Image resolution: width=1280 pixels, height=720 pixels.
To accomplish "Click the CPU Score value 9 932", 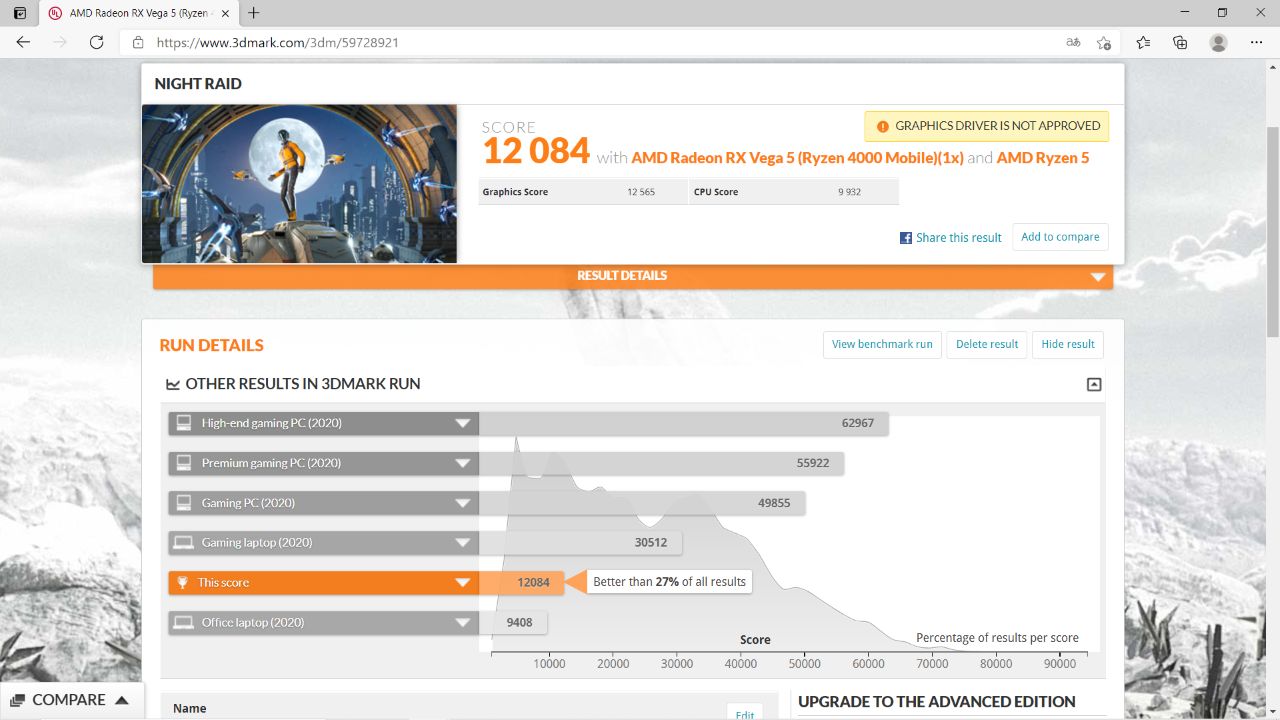I will point(849,192).
